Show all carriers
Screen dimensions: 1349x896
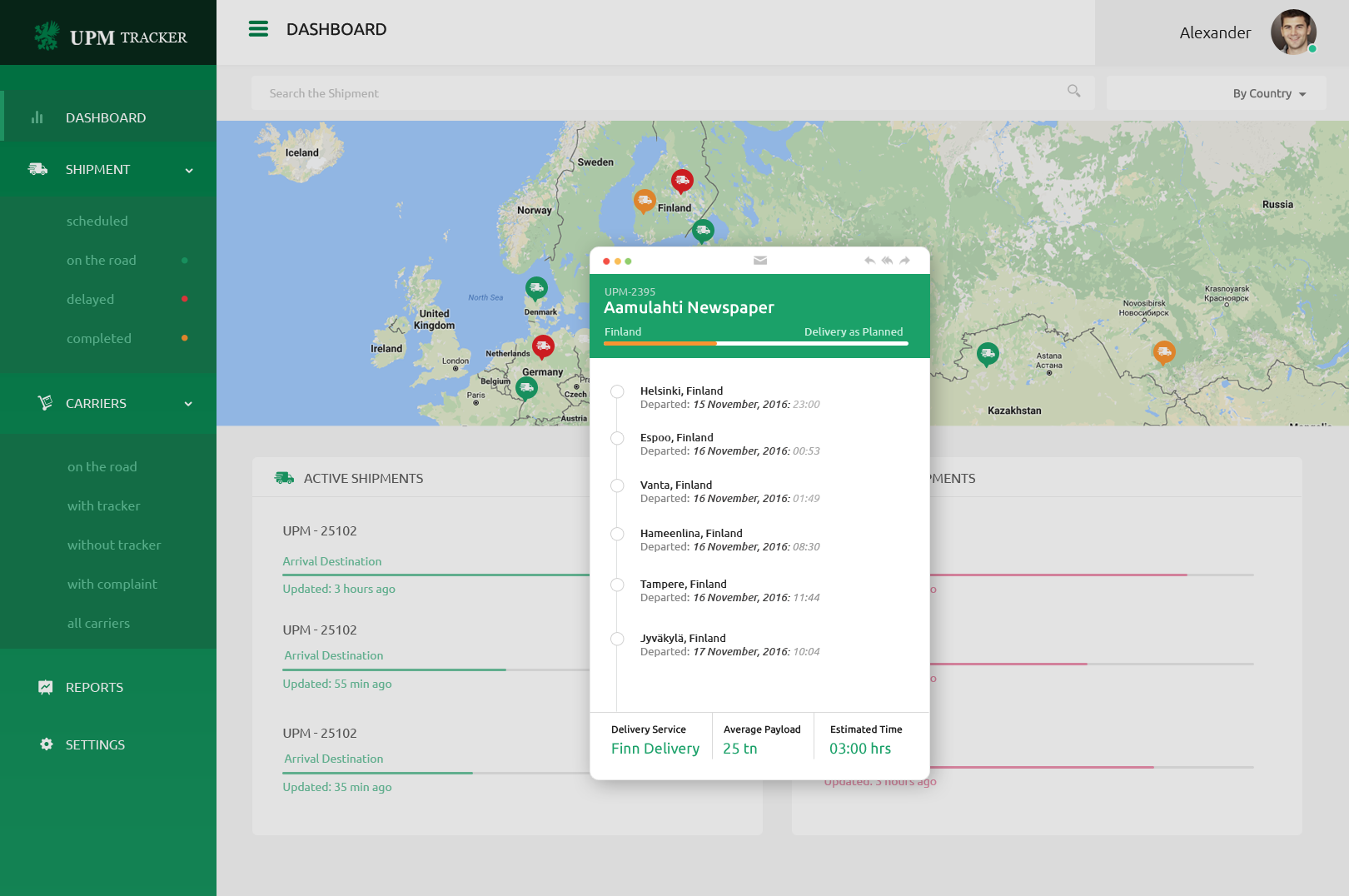tap(98, 623)
